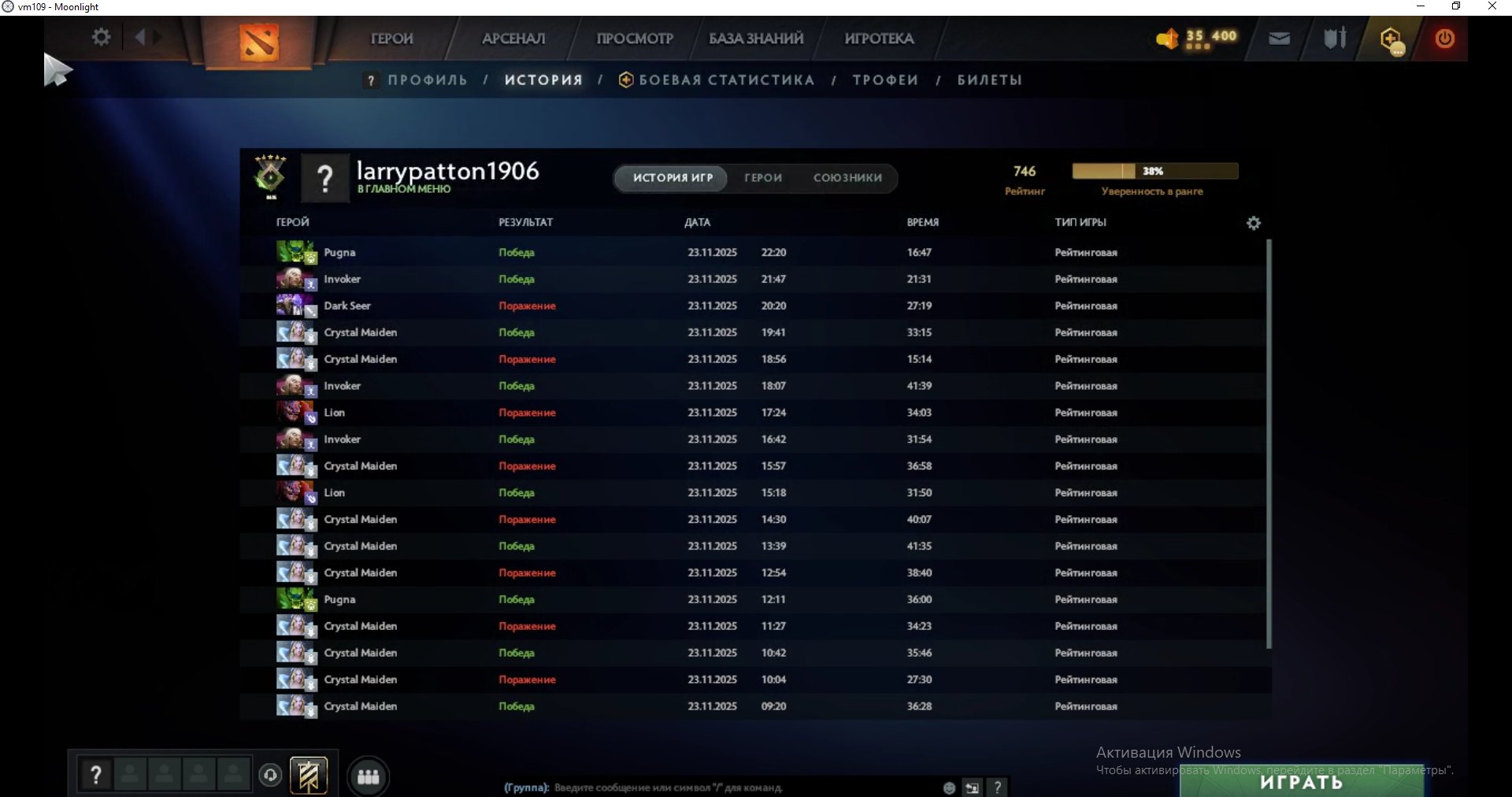Click the red power quit button

[1444, 39]
